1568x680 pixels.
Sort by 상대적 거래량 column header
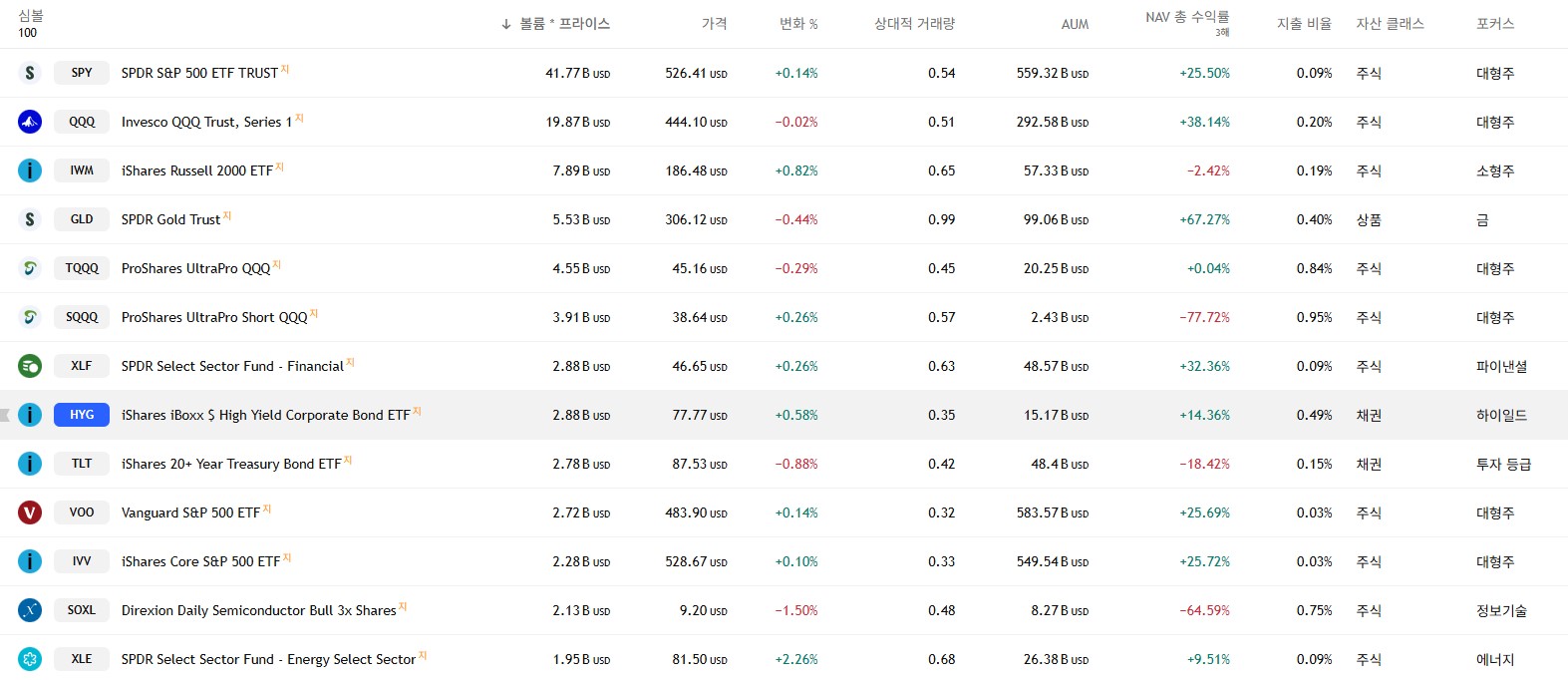(914, 24)
